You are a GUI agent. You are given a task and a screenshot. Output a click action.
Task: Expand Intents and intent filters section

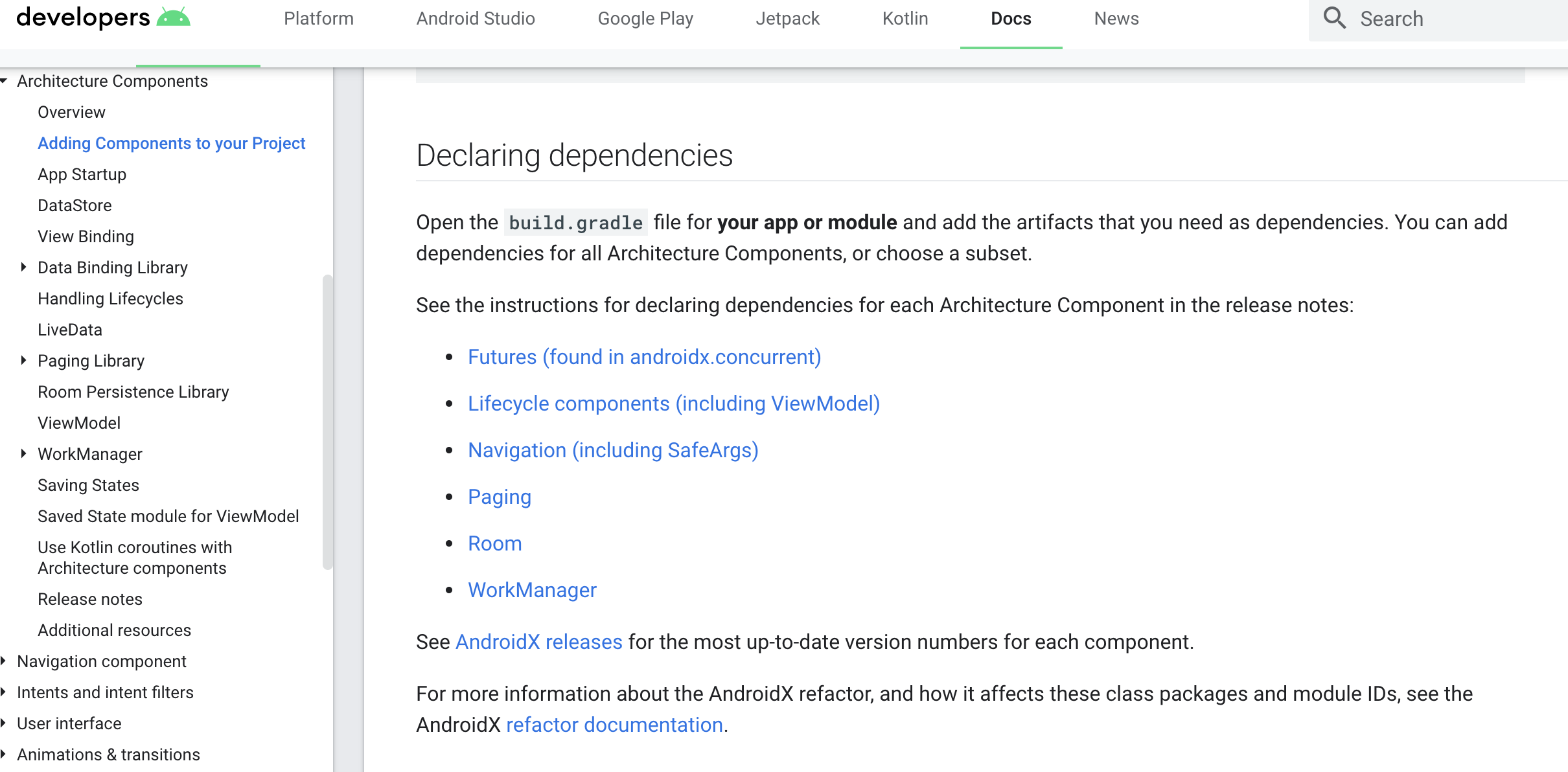4,692
